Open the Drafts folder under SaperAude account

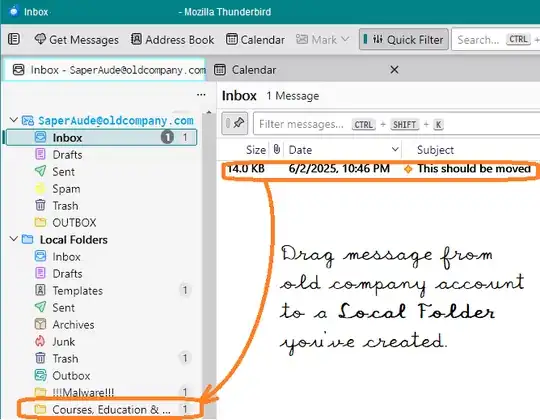pos(102,155)
